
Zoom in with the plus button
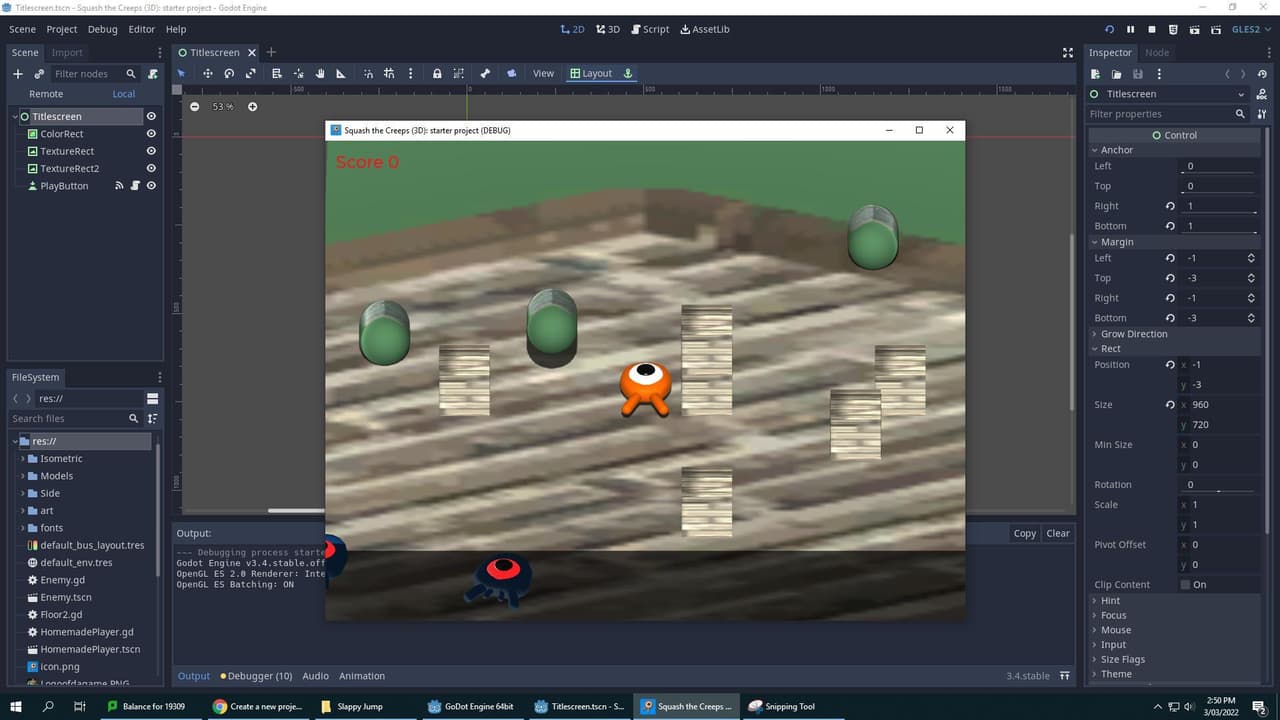(252, 106)
